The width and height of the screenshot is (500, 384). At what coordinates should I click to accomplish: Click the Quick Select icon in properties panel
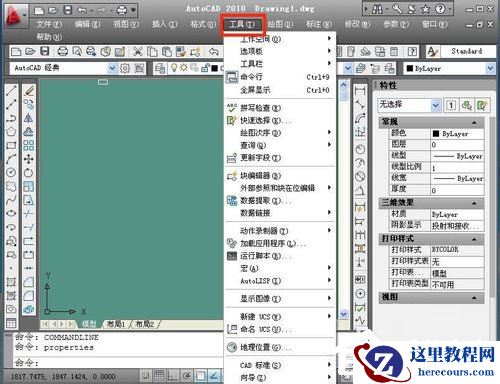coord(482,105)
